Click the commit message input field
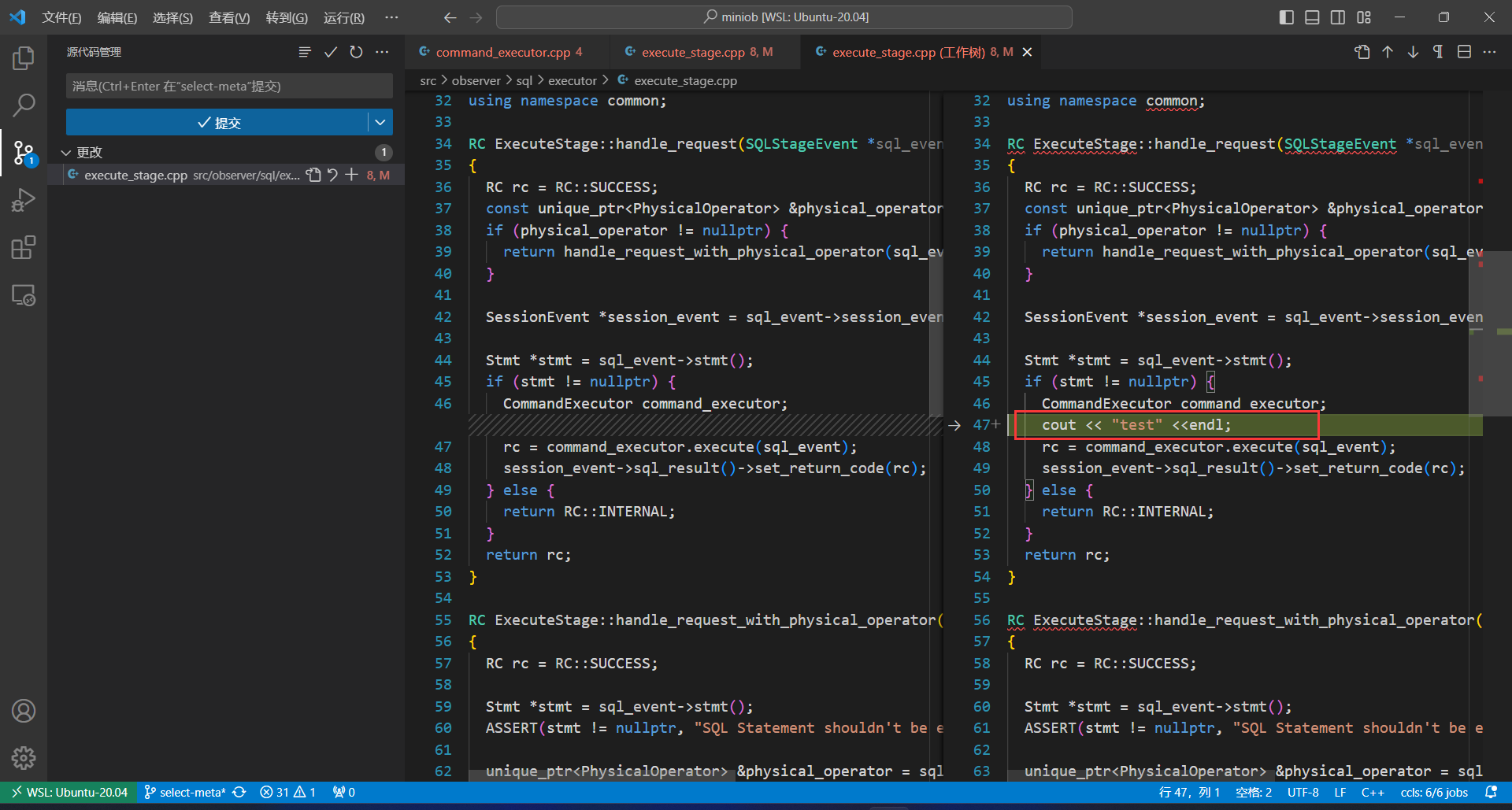Viewport: 1512px width, 810px height. [229, 86]
